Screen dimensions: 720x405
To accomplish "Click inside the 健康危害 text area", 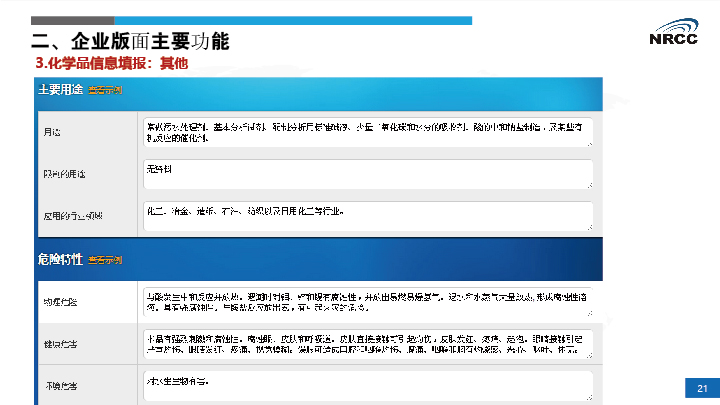I will click(x=367, y=343).
